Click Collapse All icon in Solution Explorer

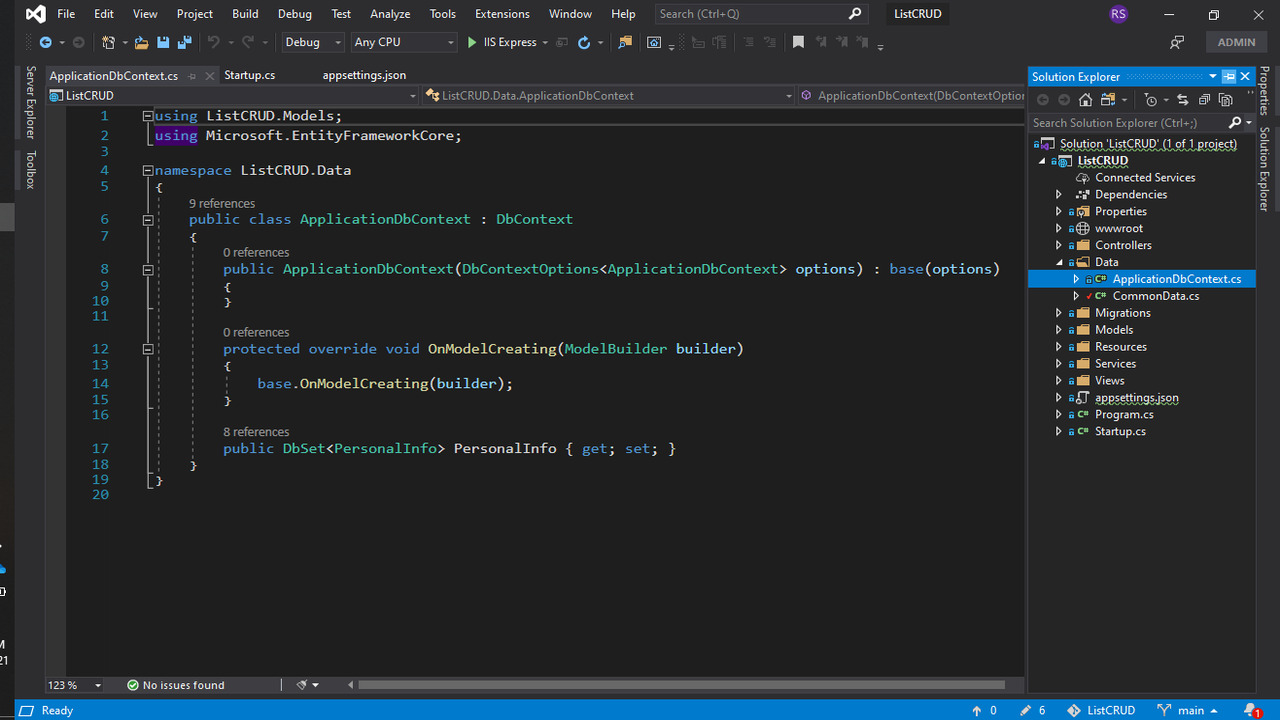(1204, 100)
